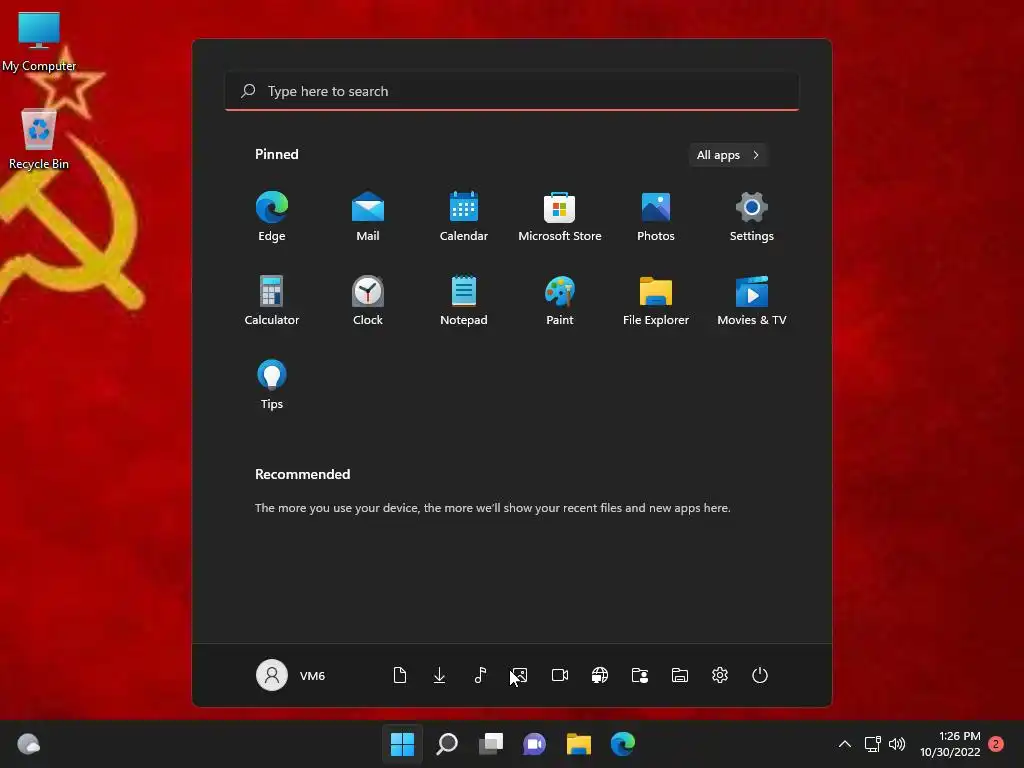Open Chat app on the taskbar
This screenshot has height=768, width=1024.
pos(534,744)
